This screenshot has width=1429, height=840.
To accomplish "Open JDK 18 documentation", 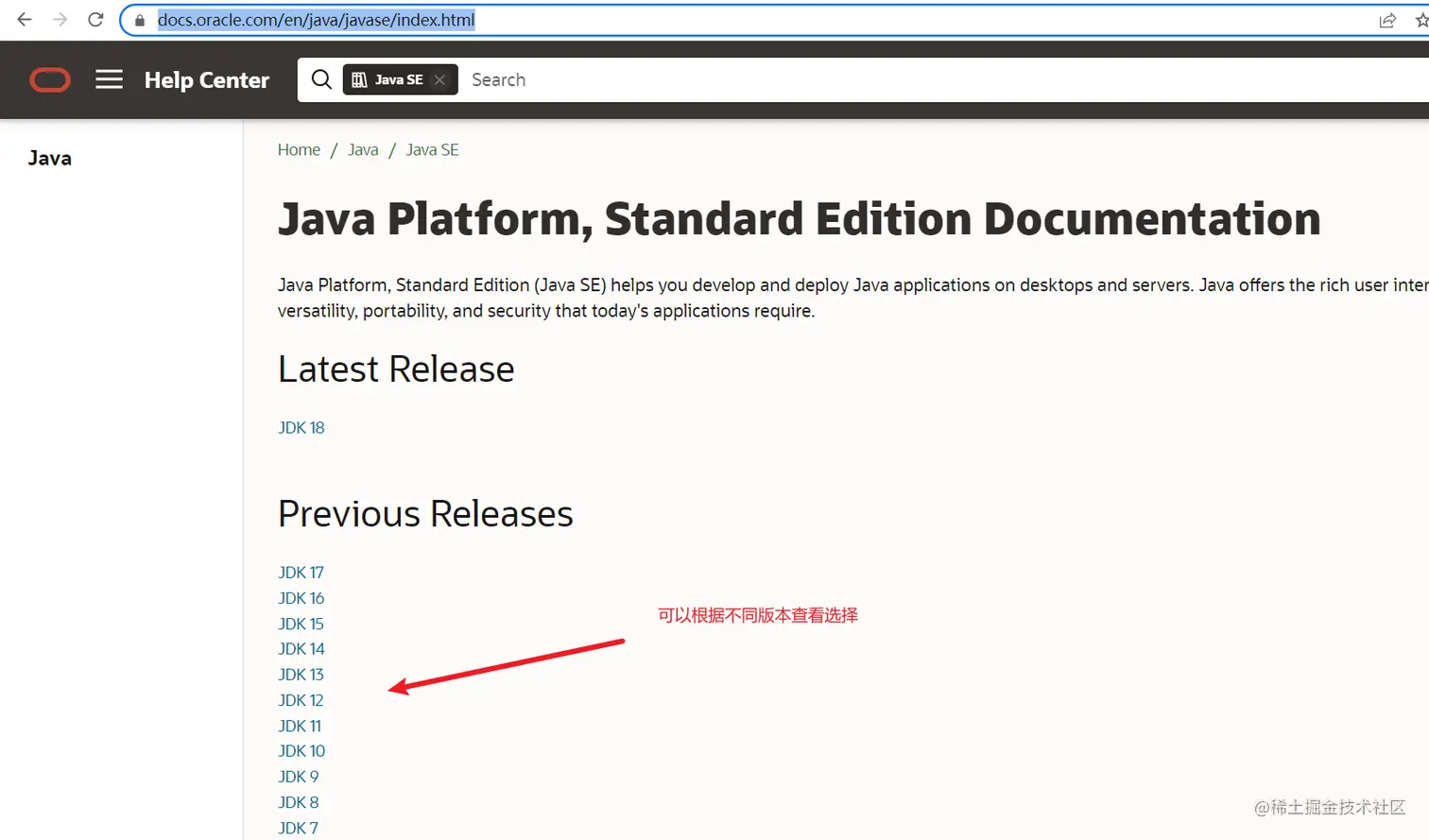I will coord(301,427).
